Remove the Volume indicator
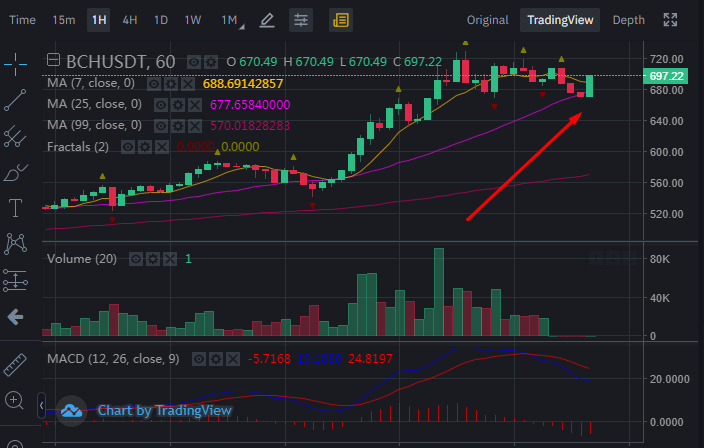This screenshot has width=704, height=448. [x=170, y=259]
